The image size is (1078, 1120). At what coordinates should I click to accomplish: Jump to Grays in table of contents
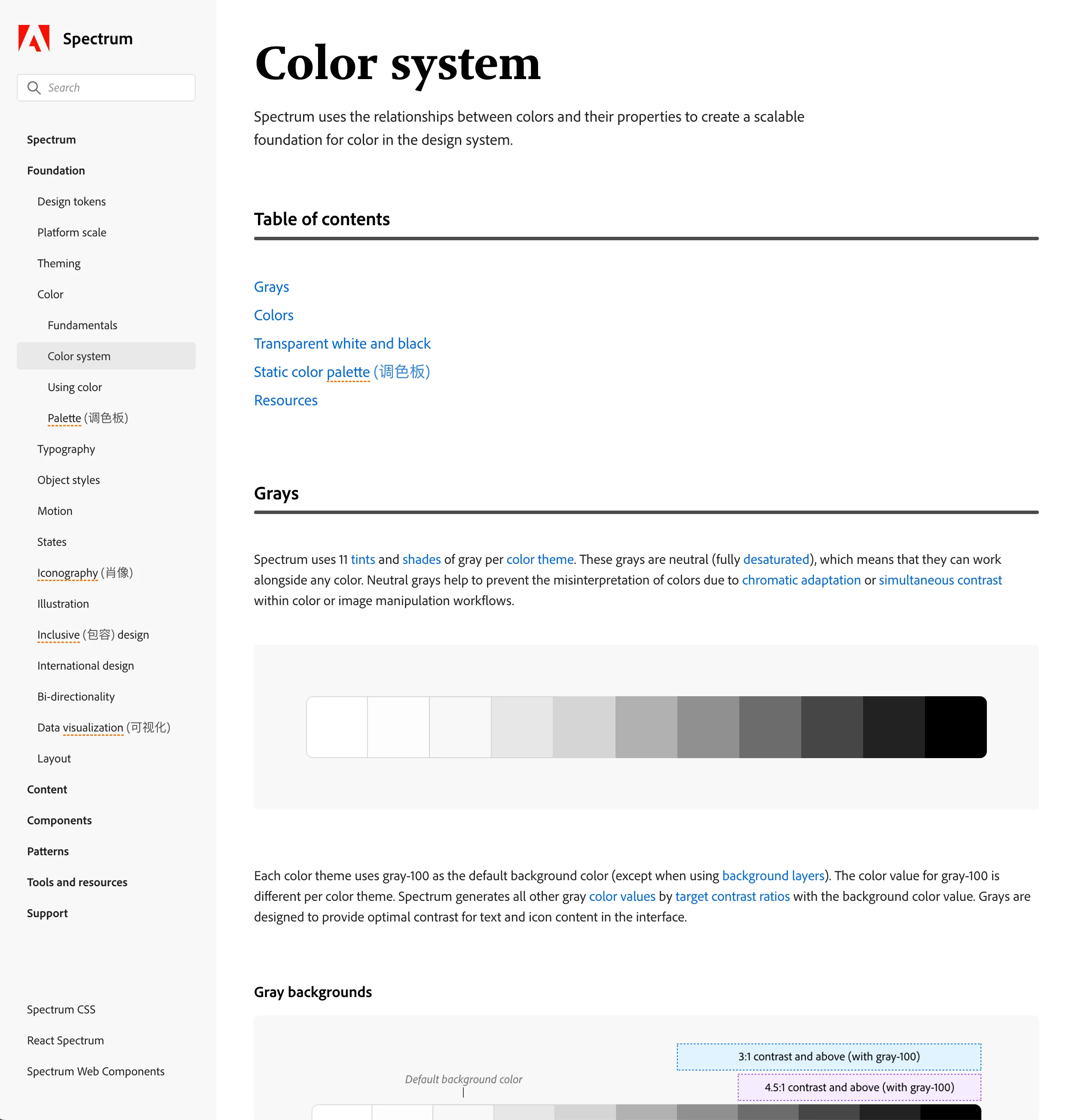pos(271,287)
